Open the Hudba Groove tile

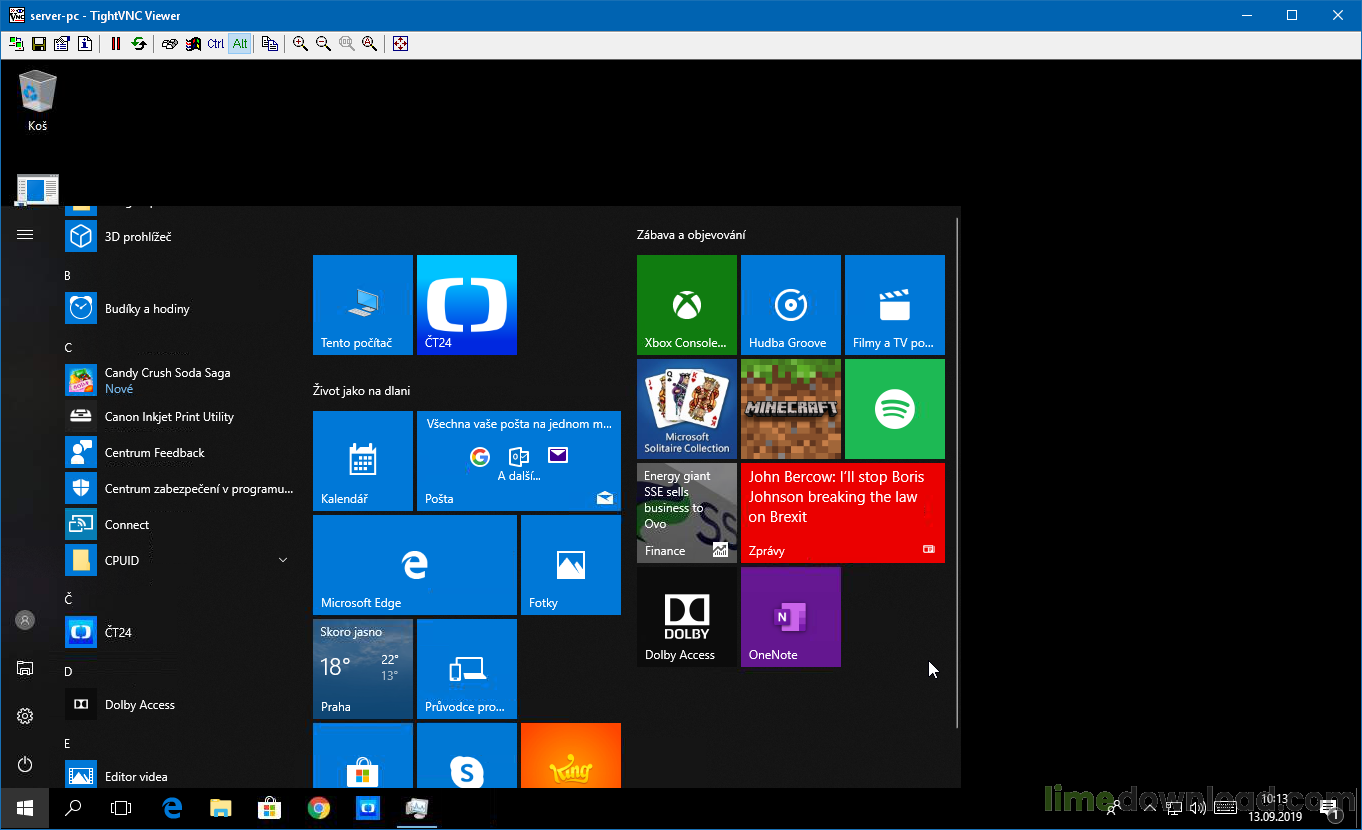pyautogui.click(x=791, y=305)
